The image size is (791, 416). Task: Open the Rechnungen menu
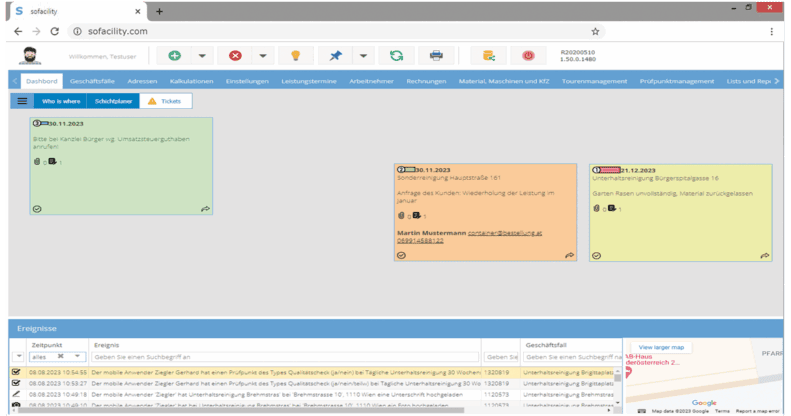[426, 81]
